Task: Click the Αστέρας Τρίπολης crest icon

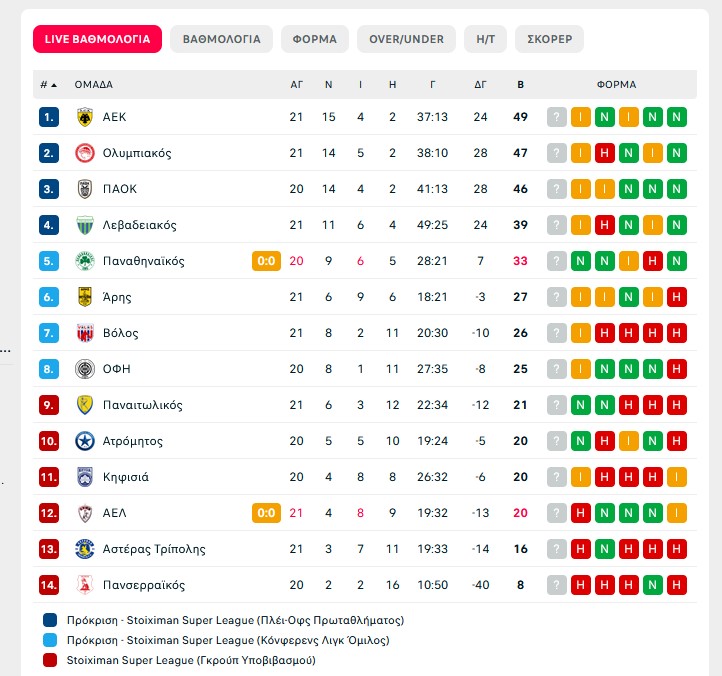Action: pyautogui.click(x=85, y=549)
